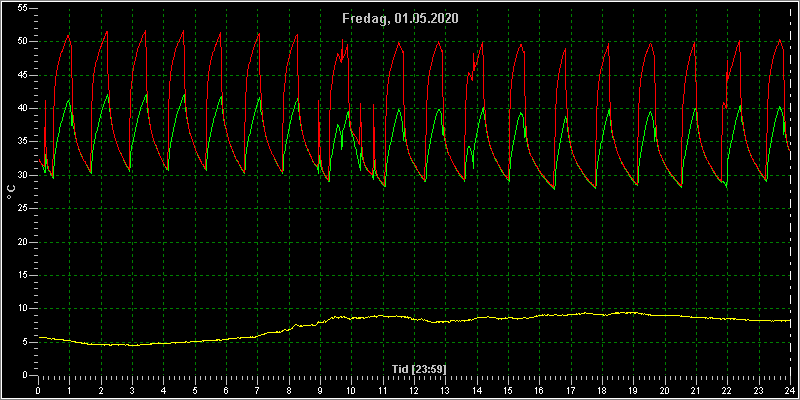Click hour 21 tick label
The width and height of the screenshot is (800, 400).
(696, 391)
